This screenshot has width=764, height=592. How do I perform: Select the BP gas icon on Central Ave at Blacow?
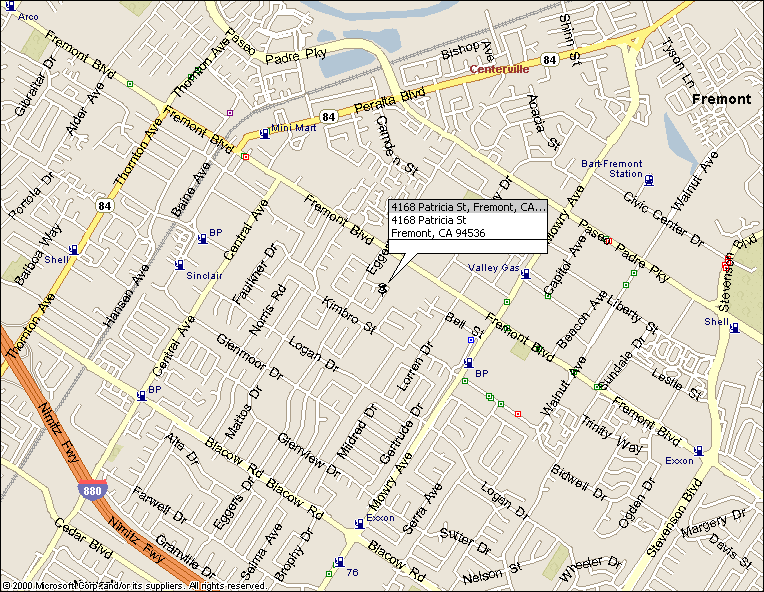pos(141,396)
